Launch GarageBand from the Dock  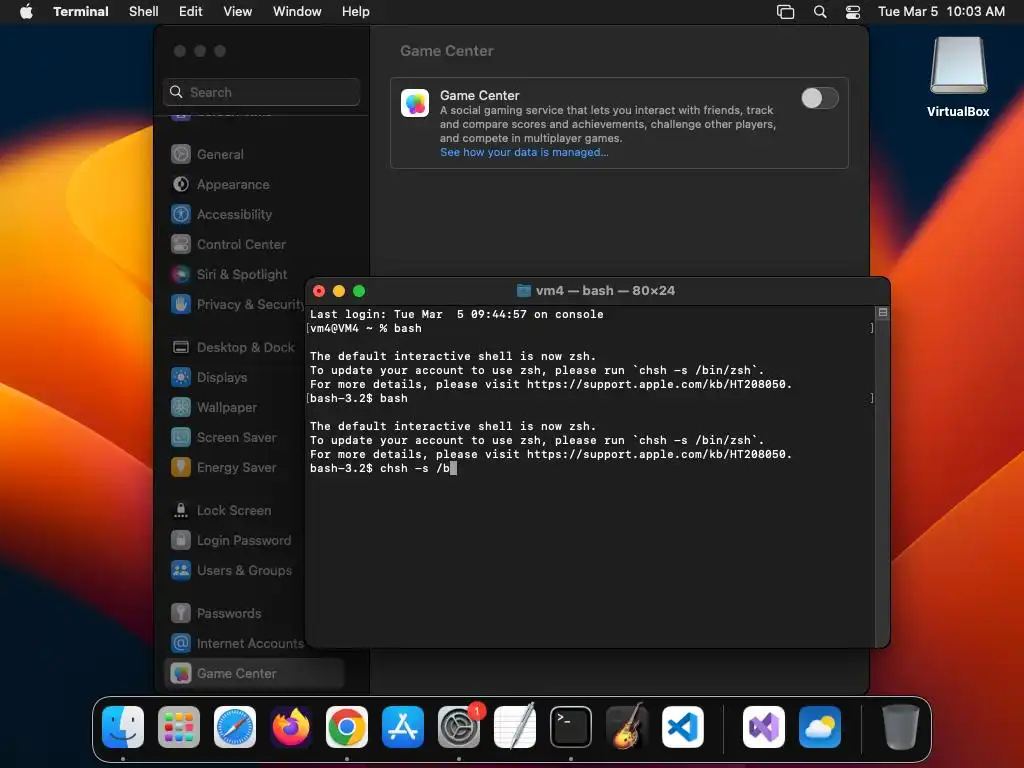[627, 727]
